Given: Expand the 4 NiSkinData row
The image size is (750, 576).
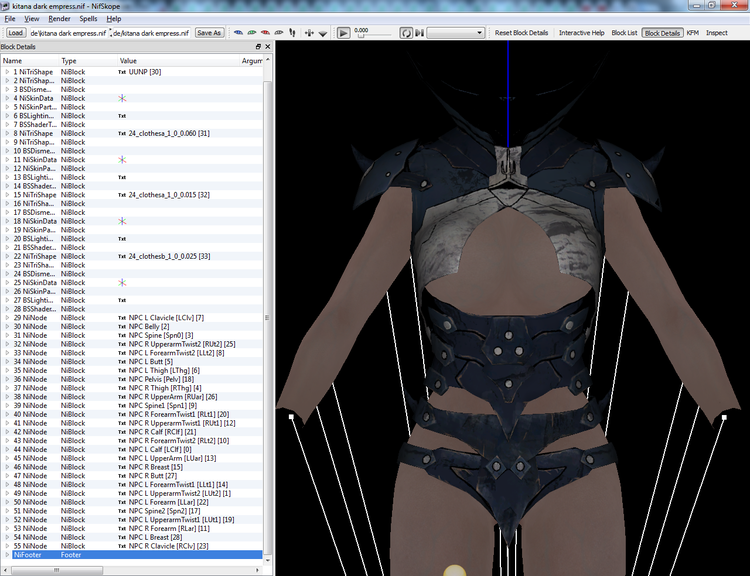Looking at the screenshot, I should pos(7,98).
